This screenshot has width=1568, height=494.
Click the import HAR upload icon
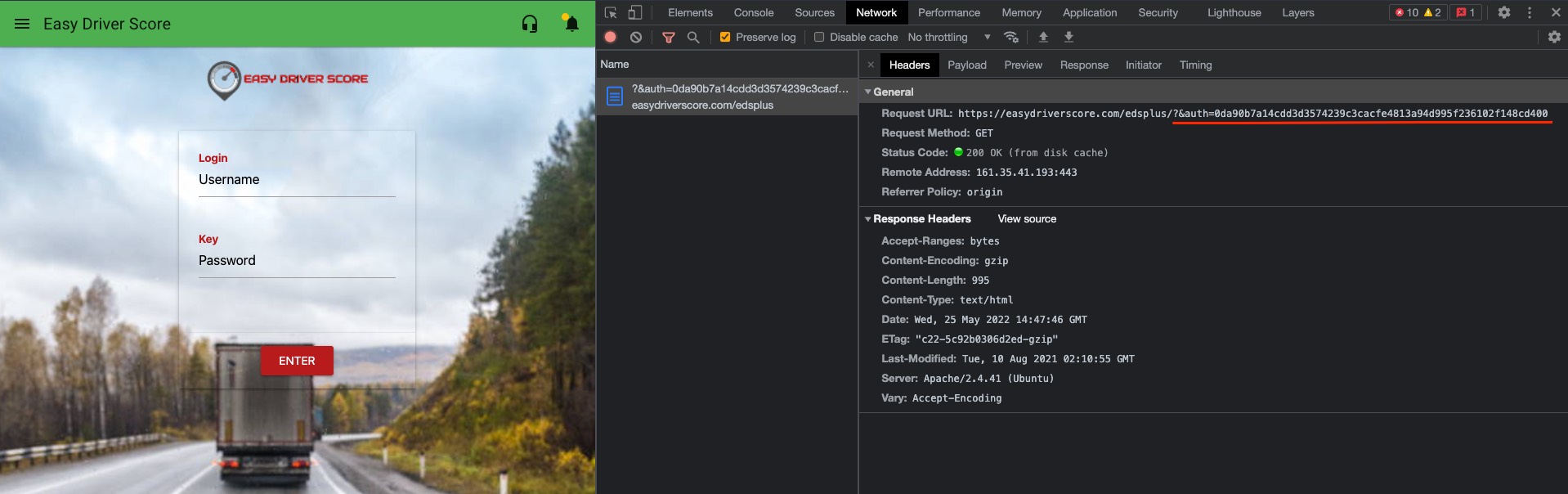tap(1043, 37)
